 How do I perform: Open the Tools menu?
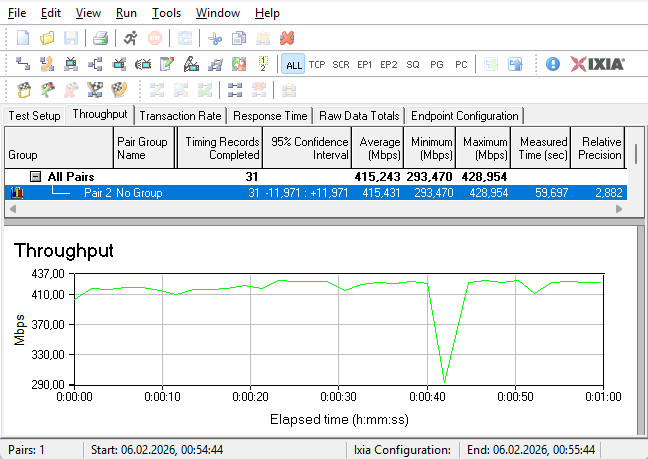pyautogui.click(x=166, y=13)
